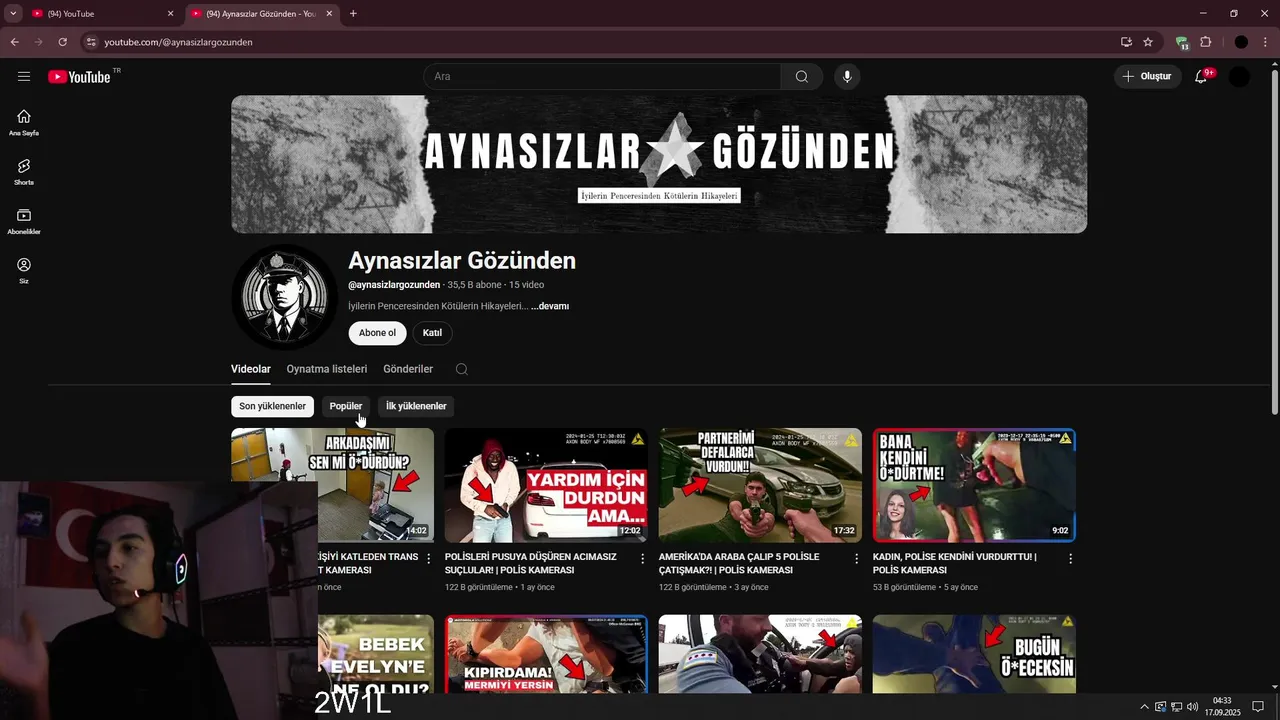Screen dimensions: 1280x720
Task: Open the new tab plus button
Action: (353, 14)
